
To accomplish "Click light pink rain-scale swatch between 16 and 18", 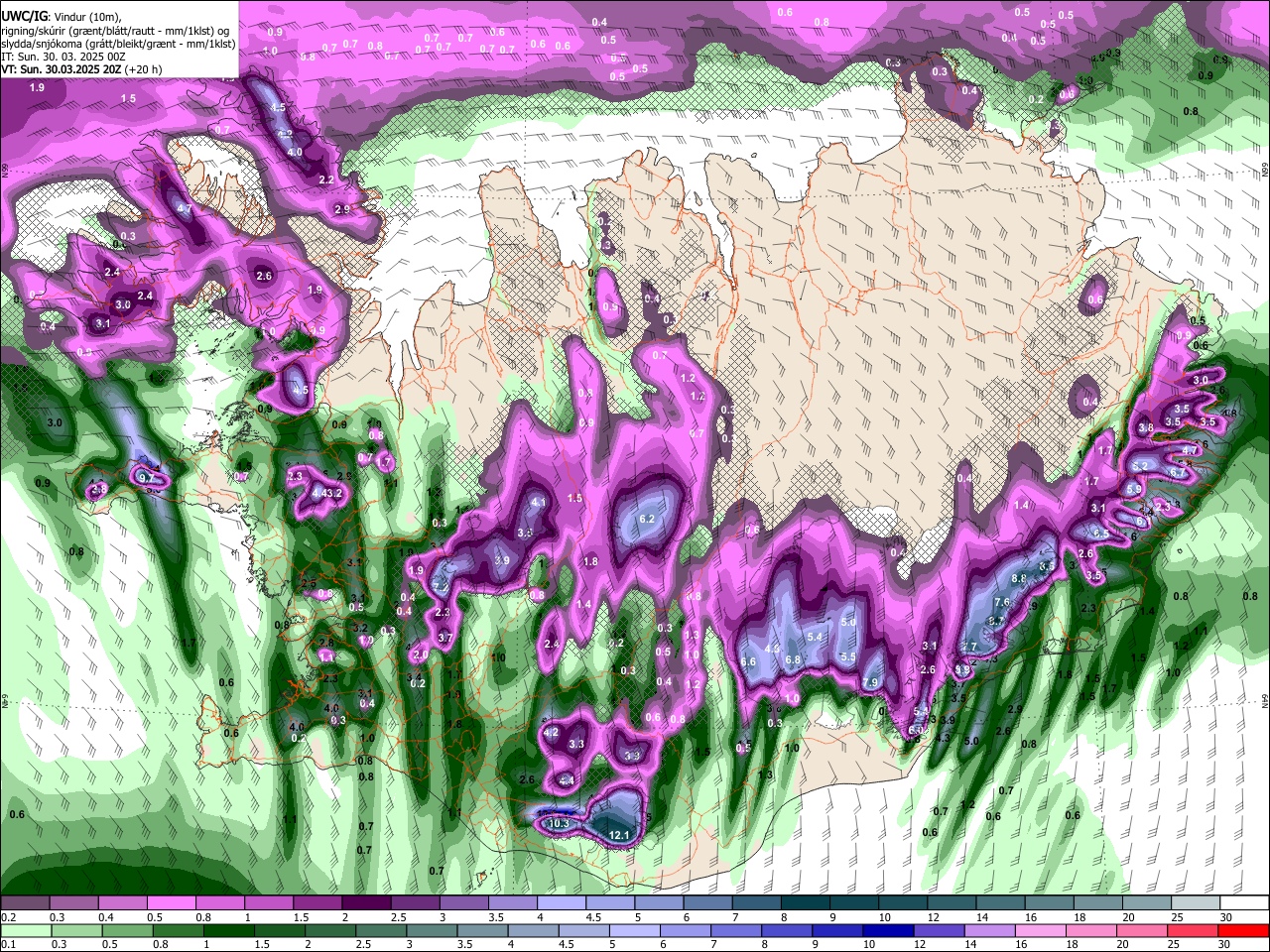I will coord(1042,930).
